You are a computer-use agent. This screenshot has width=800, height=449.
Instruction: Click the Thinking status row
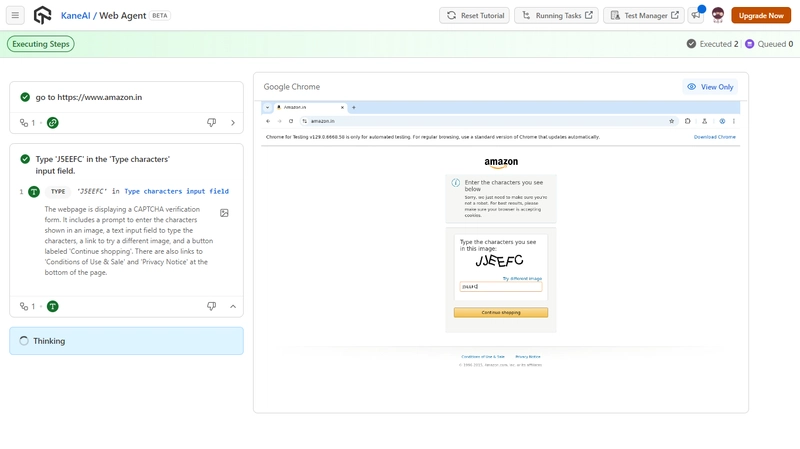126,341
